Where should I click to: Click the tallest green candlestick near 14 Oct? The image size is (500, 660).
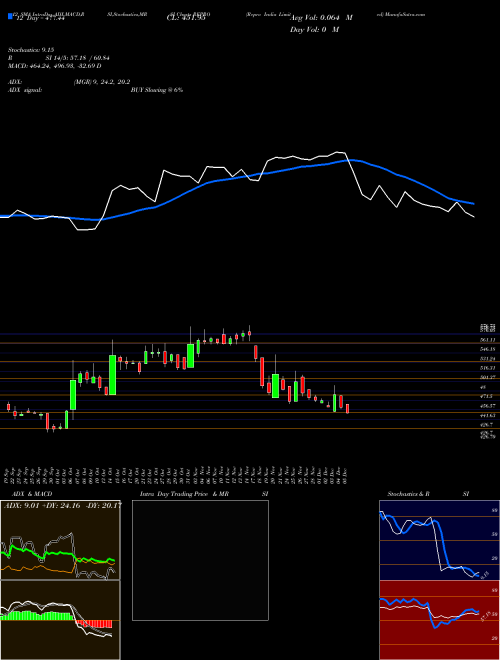click(x=112, y=375)
